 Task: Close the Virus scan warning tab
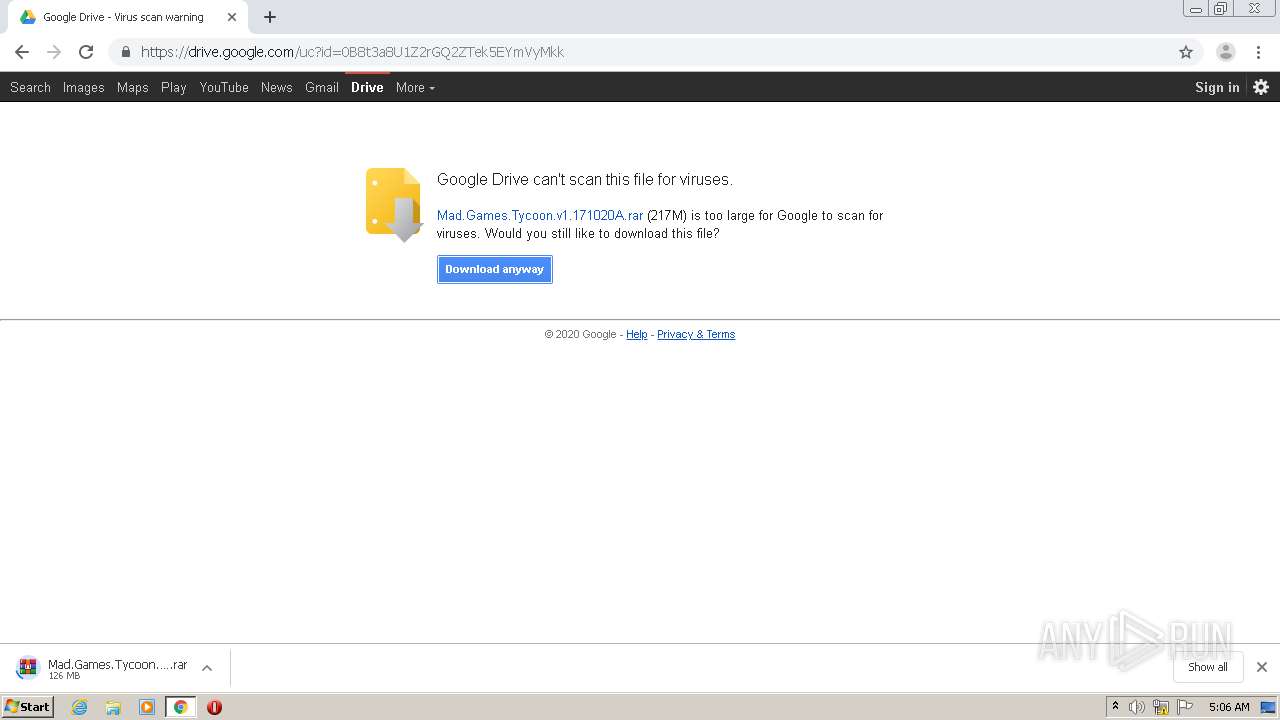click(232, 17)
